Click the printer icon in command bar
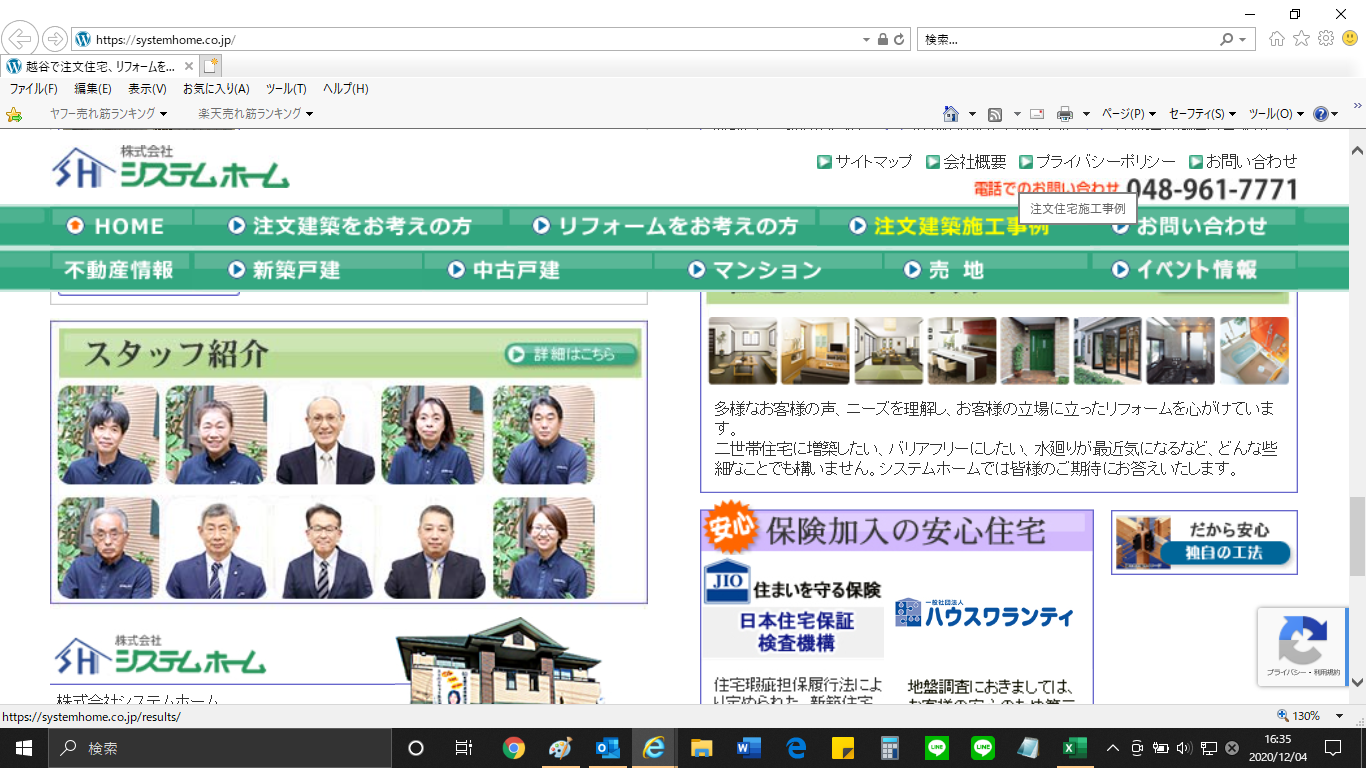Viewport: 1366px width, 770px height. pos(1065,114)
